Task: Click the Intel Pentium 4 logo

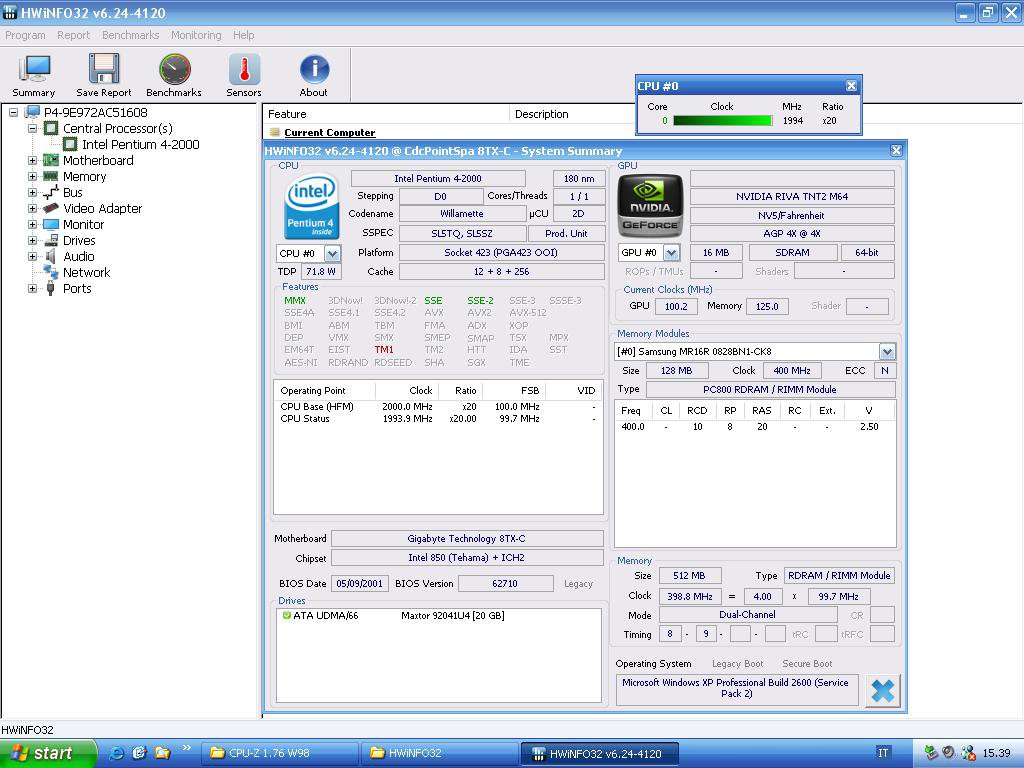Action: pyautogui.click(x=311, y=207)
